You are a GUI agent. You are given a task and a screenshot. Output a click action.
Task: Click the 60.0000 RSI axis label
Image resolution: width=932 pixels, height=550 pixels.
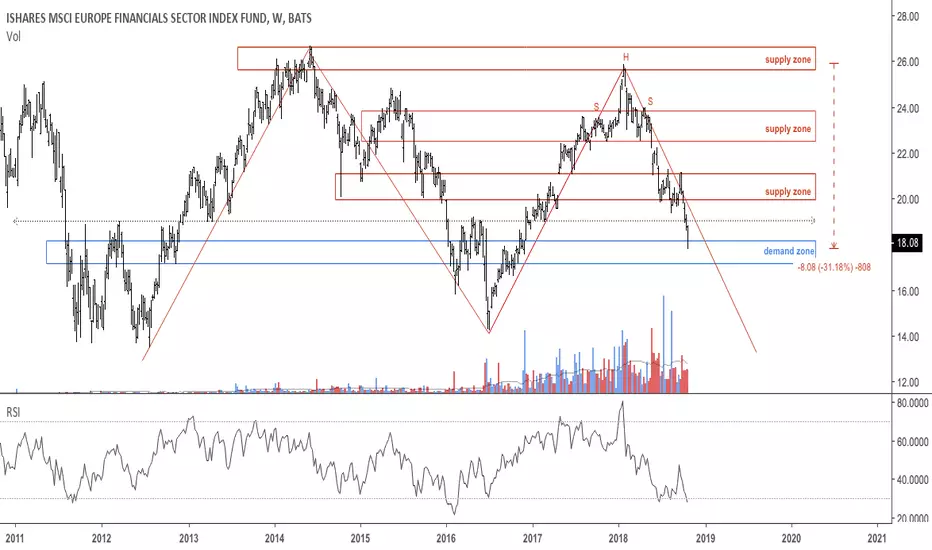click(x=912, y=442)
